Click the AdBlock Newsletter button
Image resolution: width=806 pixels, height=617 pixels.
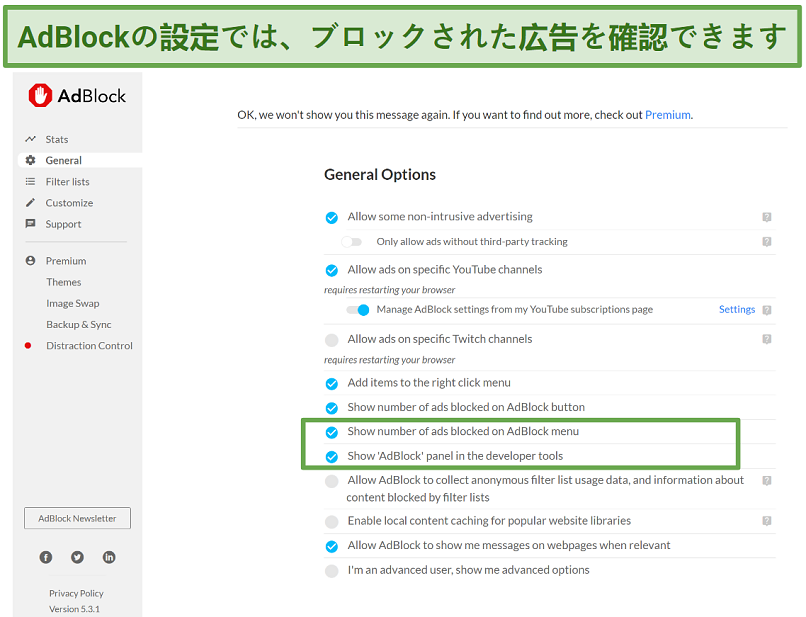point(77,518)
